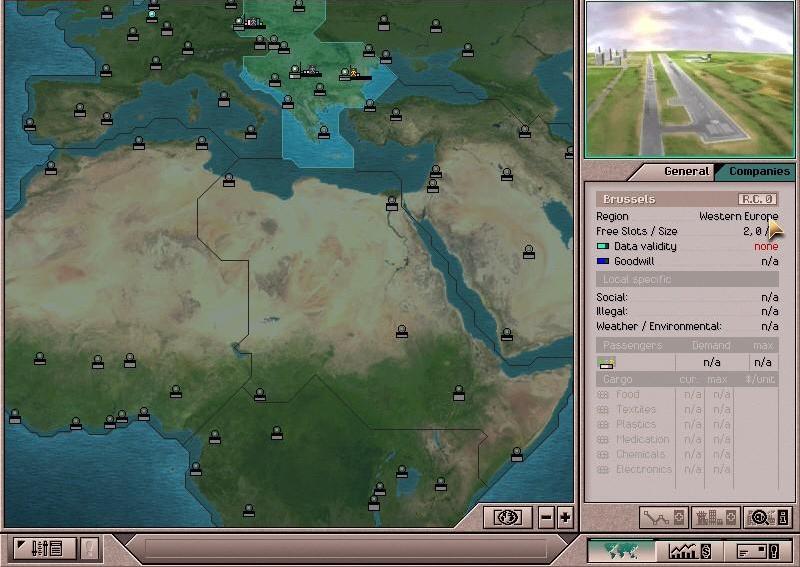Open the world map view button
800x567 pixels.
(620, 549)
